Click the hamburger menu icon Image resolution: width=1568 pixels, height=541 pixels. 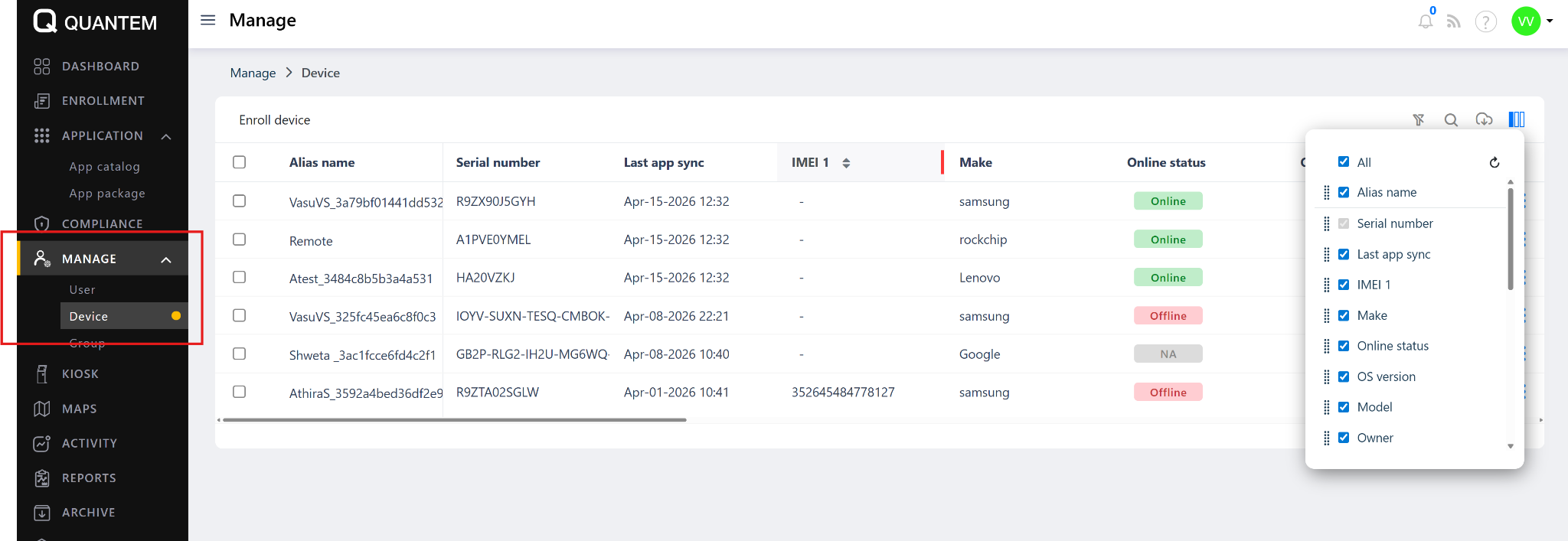click(207, 20)
